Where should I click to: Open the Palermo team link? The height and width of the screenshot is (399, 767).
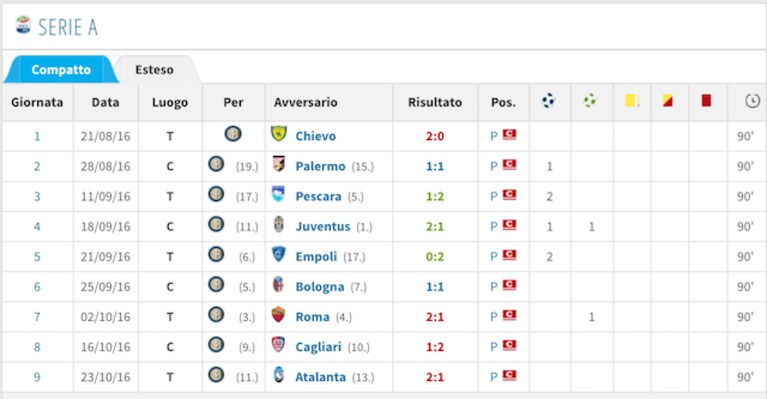(320, 166)
